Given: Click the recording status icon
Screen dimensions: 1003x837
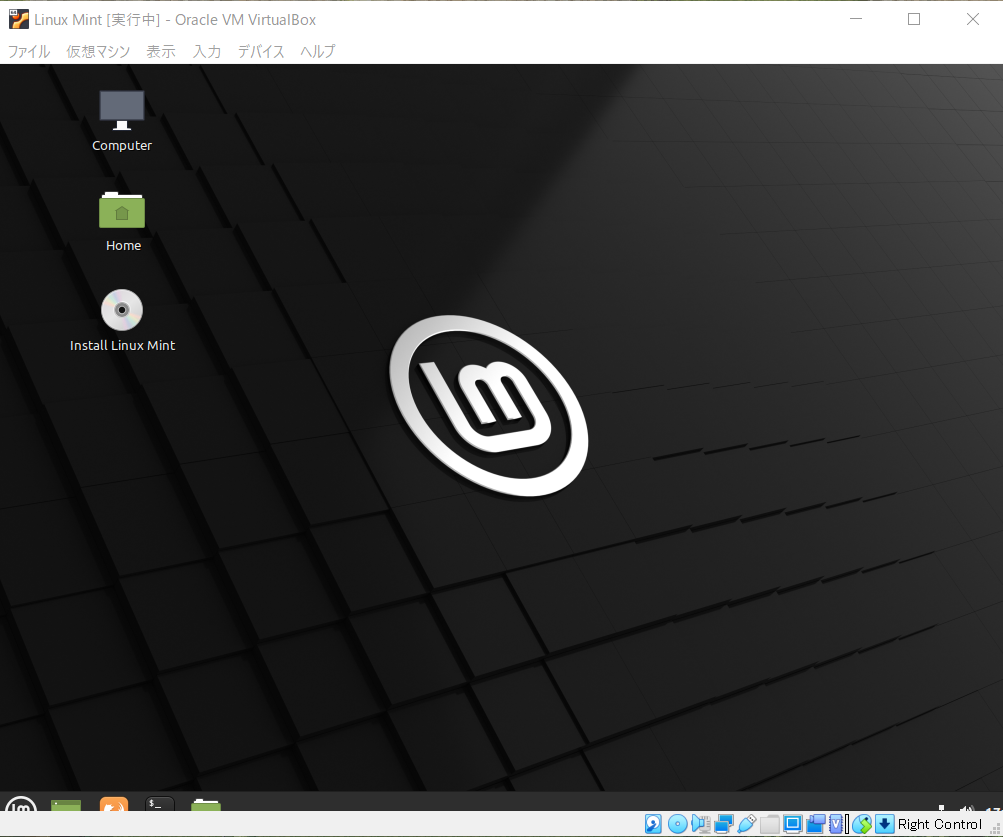Looking at the screenshot, I should (816, 824).
